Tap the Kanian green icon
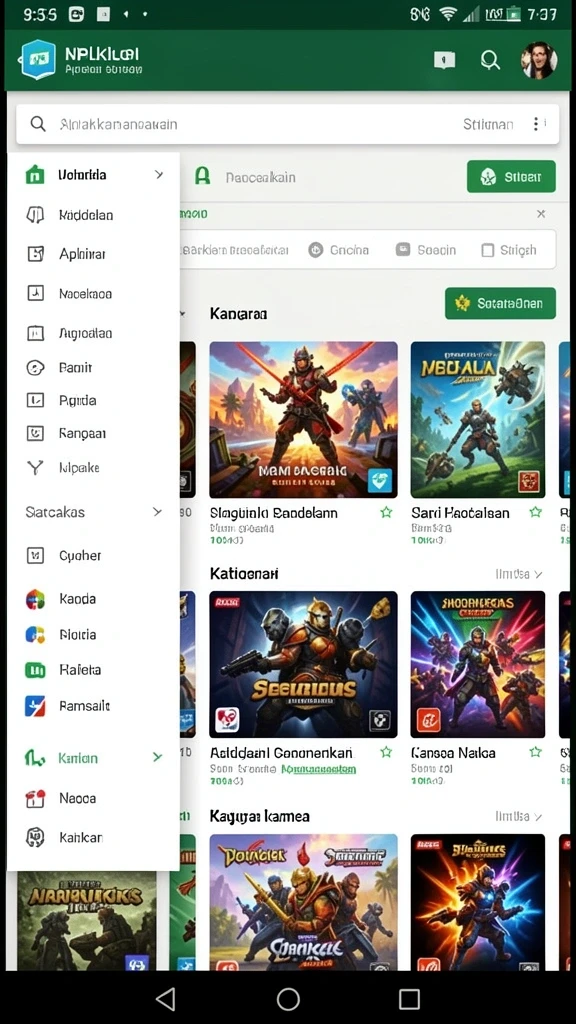The height and width of the screenshot is (1024, 576). click(35, 758)
